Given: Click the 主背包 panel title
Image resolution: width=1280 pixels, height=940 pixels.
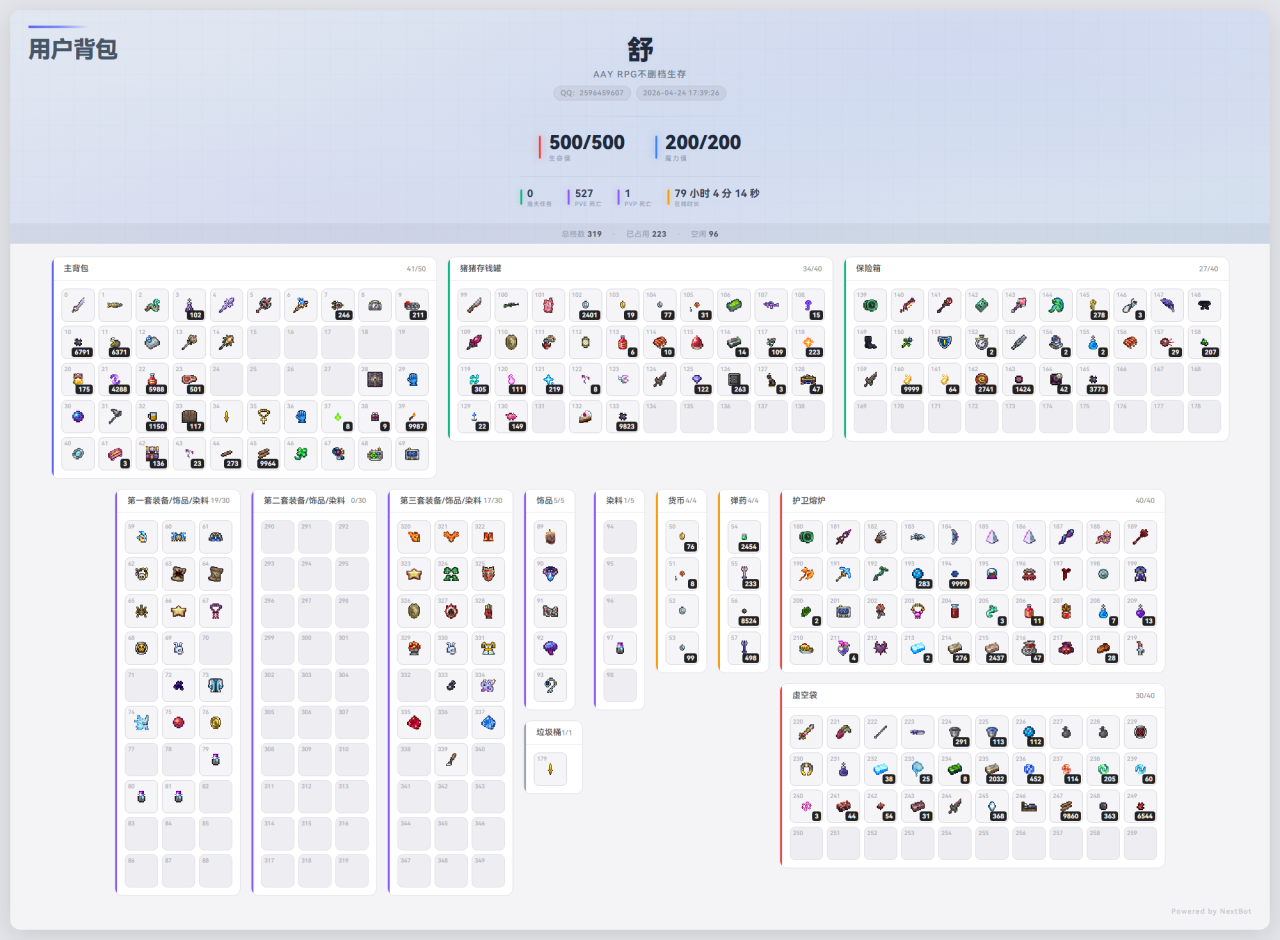Looking at the screenshot, I should coord(76,269).
